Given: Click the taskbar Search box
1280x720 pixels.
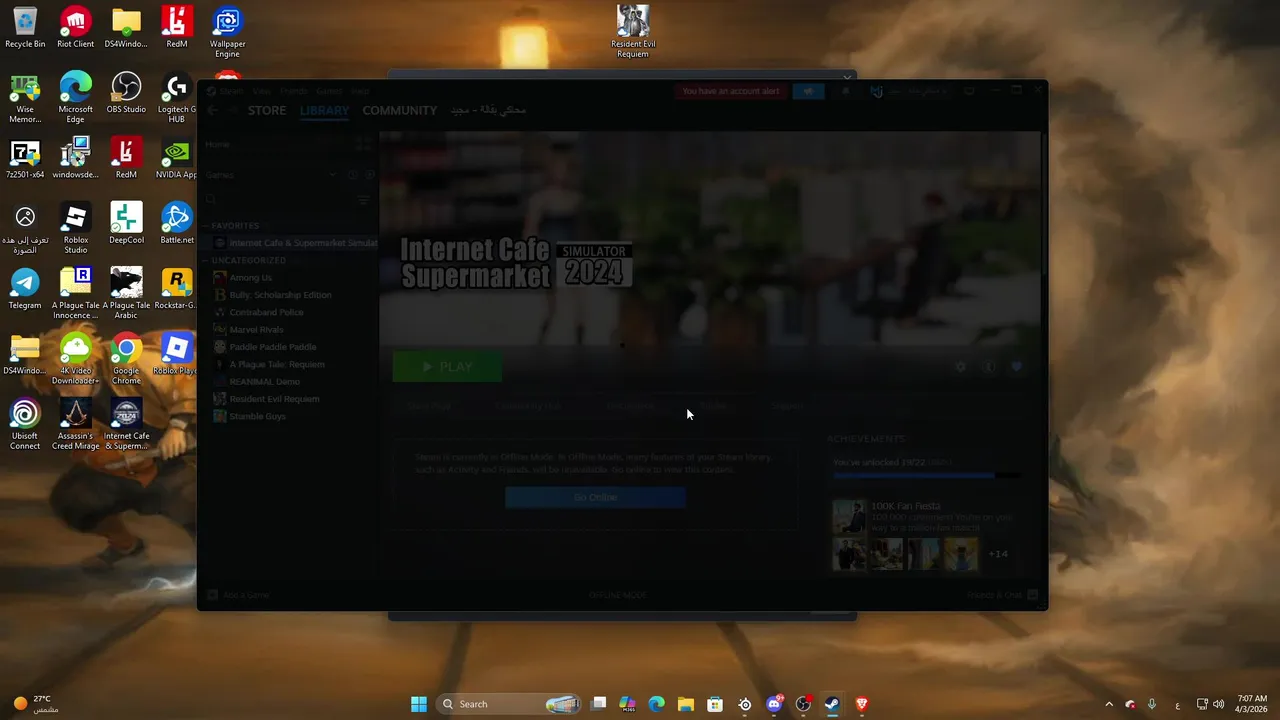Looking at the screenshot, I should click(510, 704).
